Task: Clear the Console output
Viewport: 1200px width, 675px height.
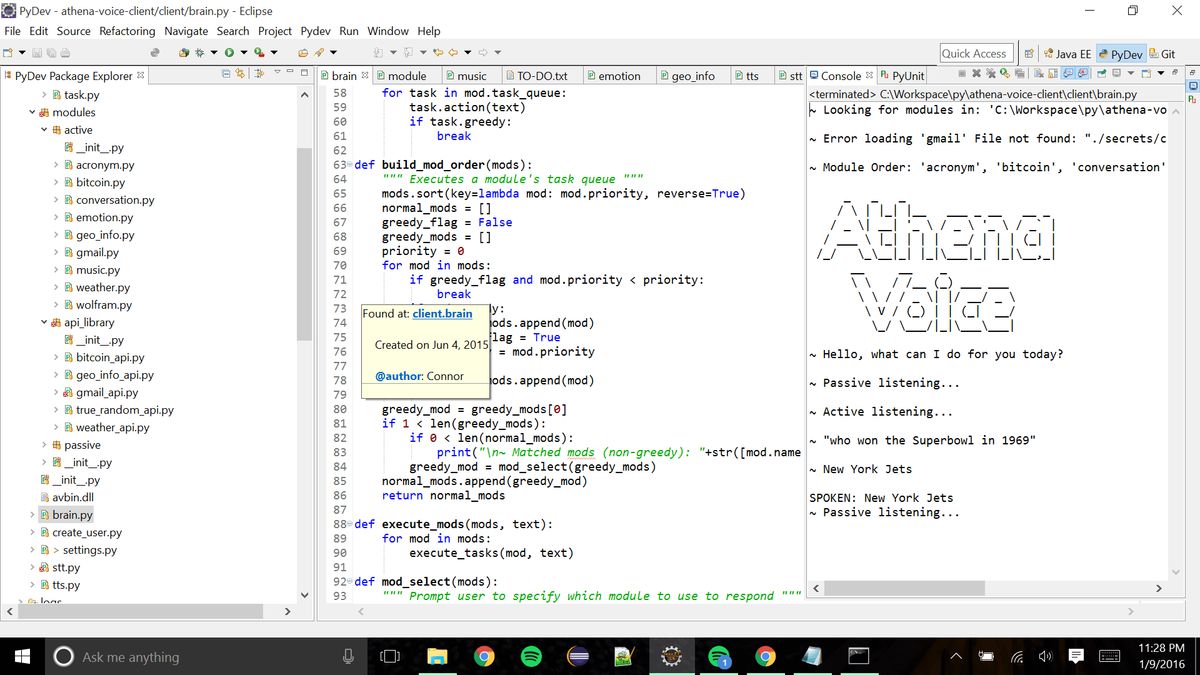Action: pyautogui.click(x=1039, y=75)
